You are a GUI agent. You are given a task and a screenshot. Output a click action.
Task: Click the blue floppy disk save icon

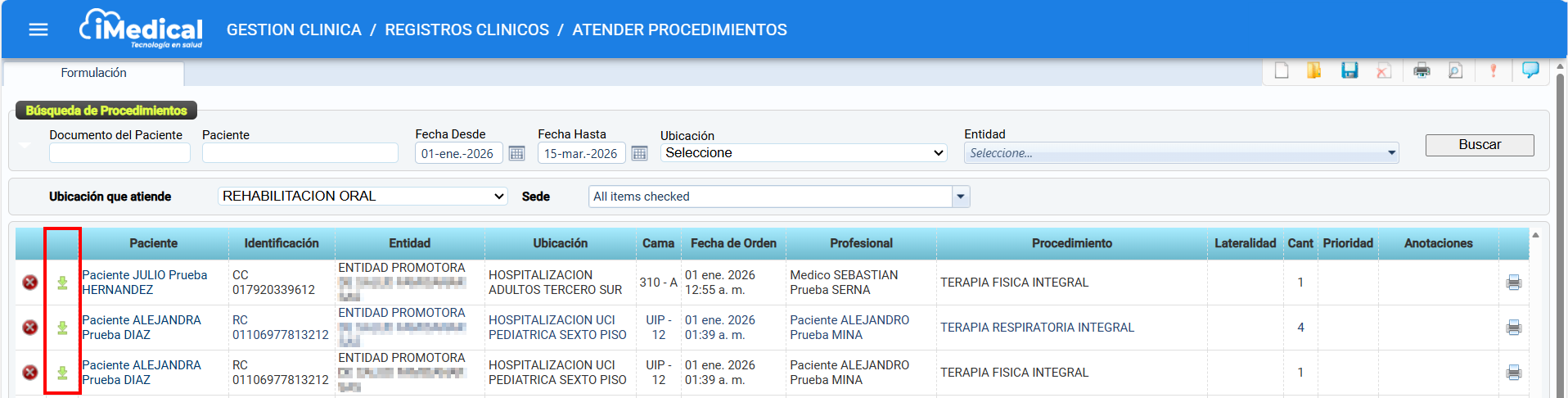click(1349, 71)
